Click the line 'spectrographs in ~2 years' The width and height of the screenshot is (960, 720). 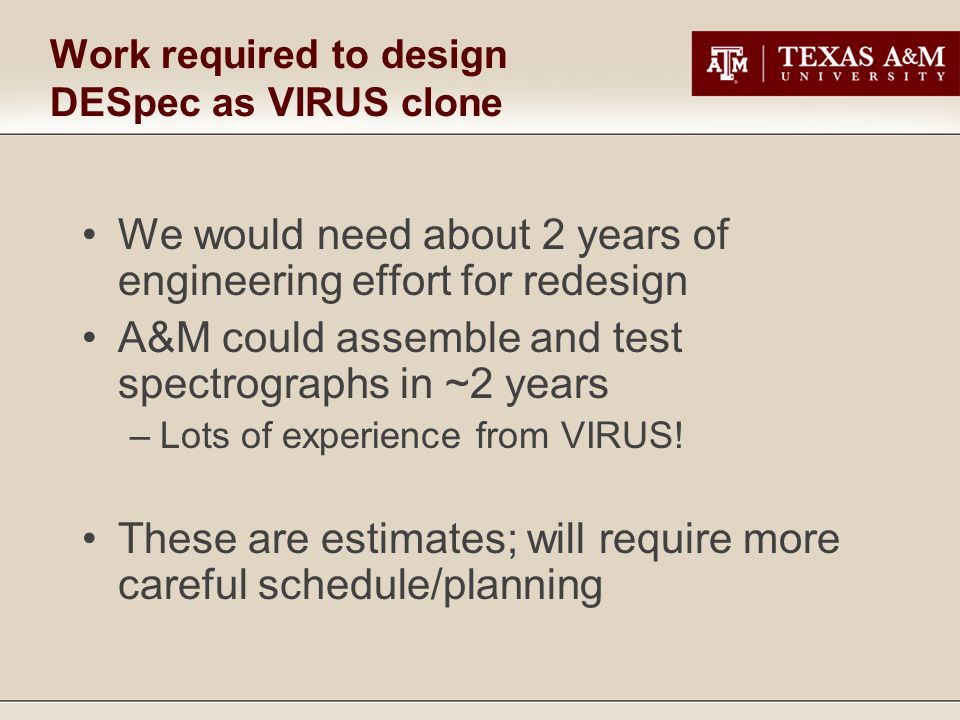coord(363,384)
